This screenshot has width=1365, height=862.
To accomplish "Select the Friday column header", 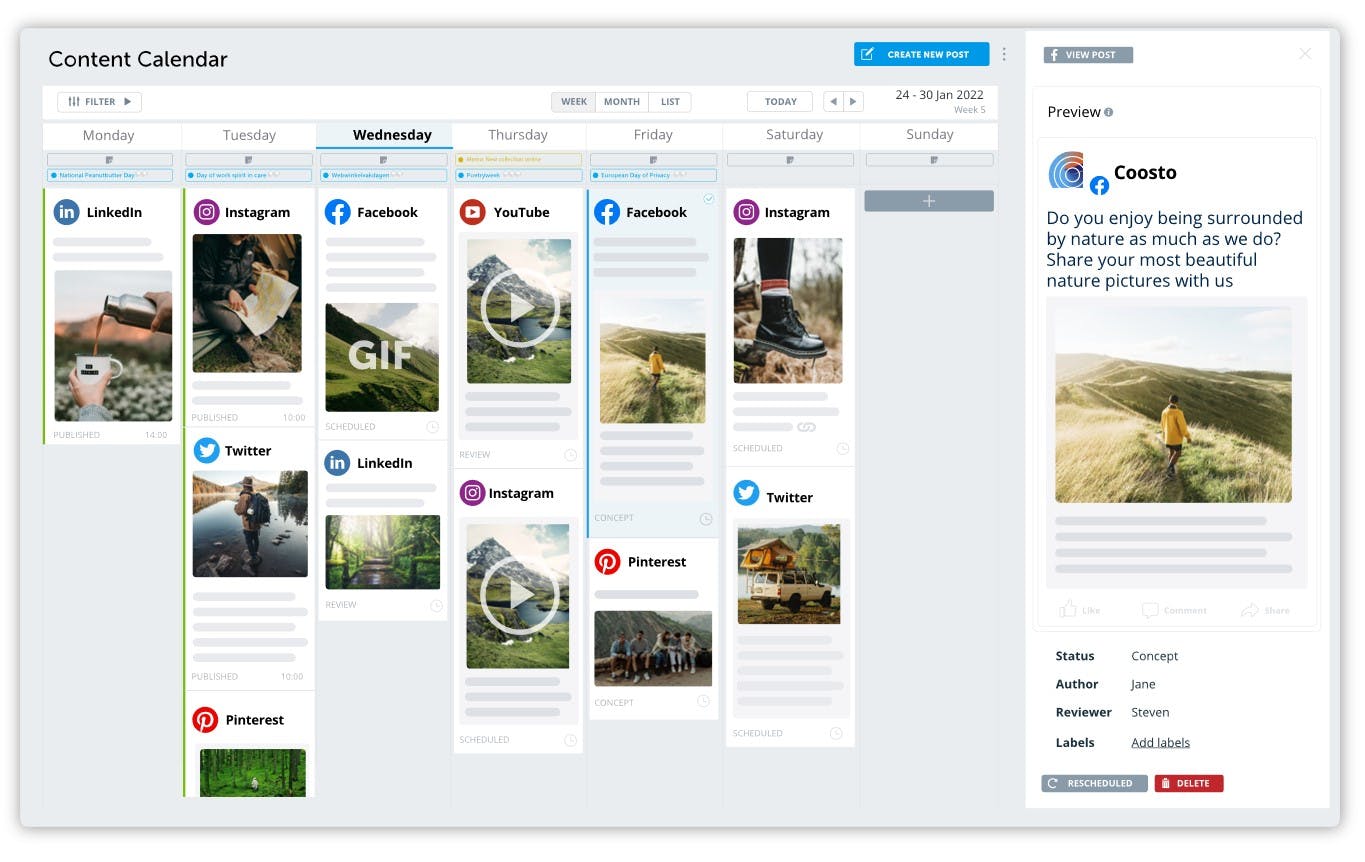I will (x=653, y=135).
